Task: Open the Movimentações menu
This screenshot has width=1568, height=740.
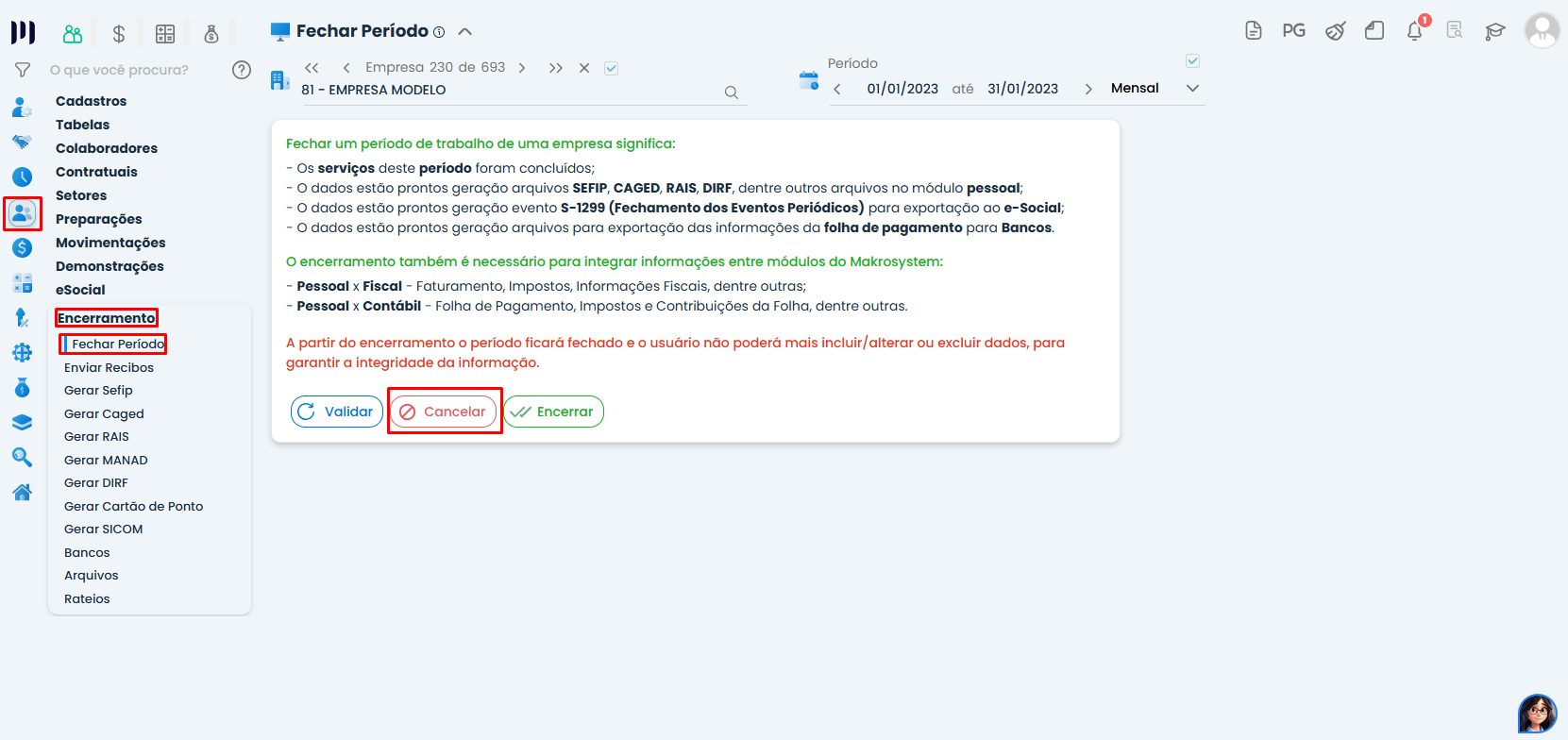Action: click(110, 243)
